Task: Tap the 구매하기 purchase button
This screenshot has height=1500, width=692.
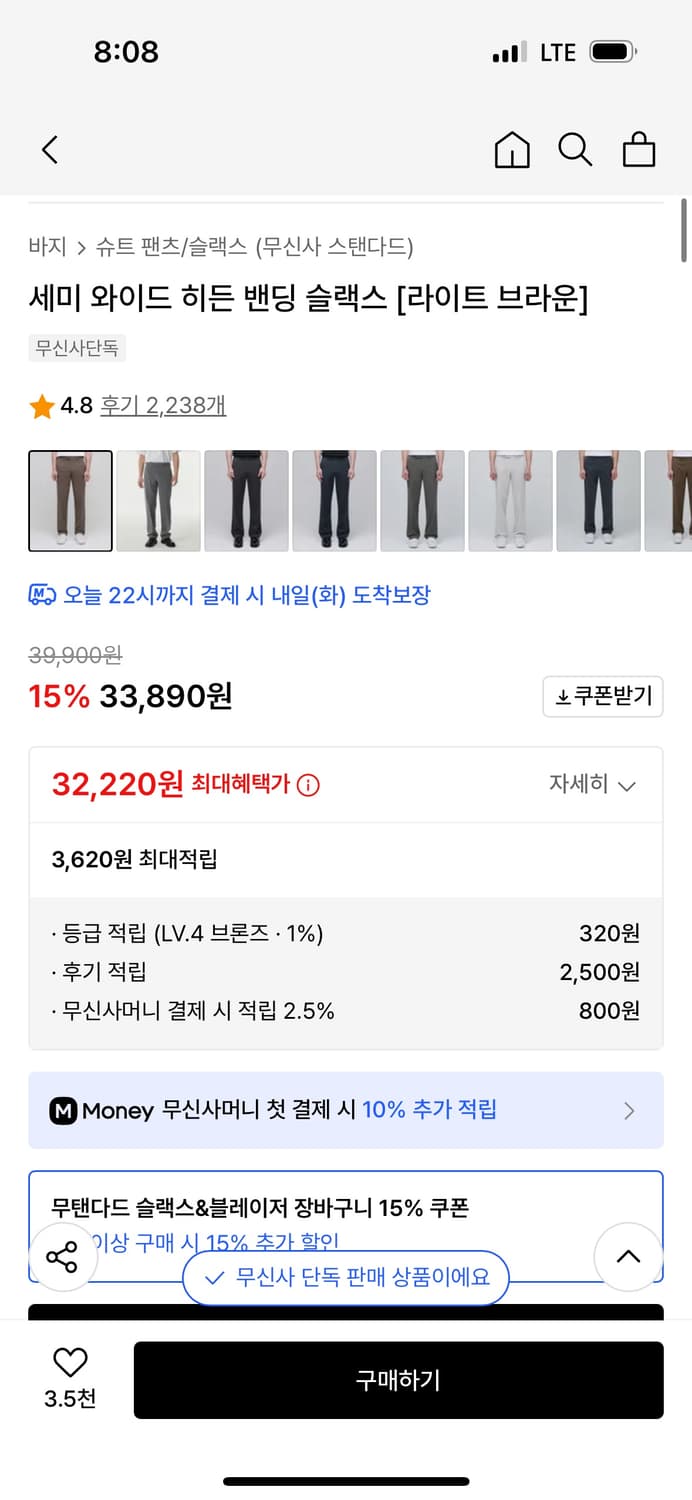Action: (x=399, y=1380)
